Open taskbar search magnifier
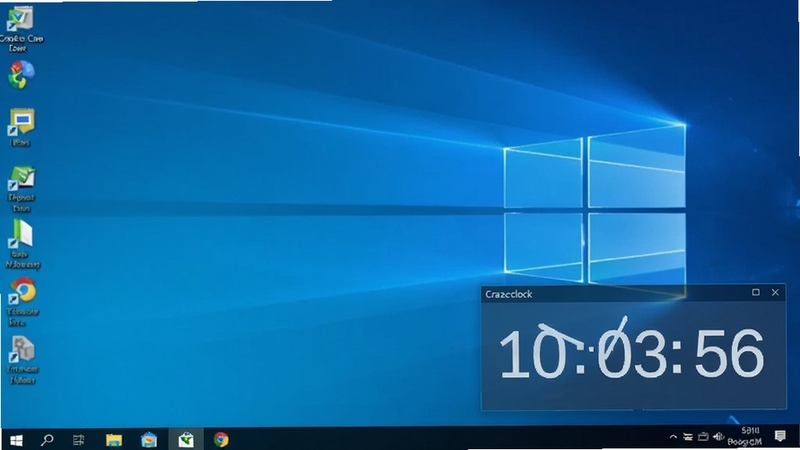Image resolution: width=800 pixels, height=450 pixels. pos(47,440)
